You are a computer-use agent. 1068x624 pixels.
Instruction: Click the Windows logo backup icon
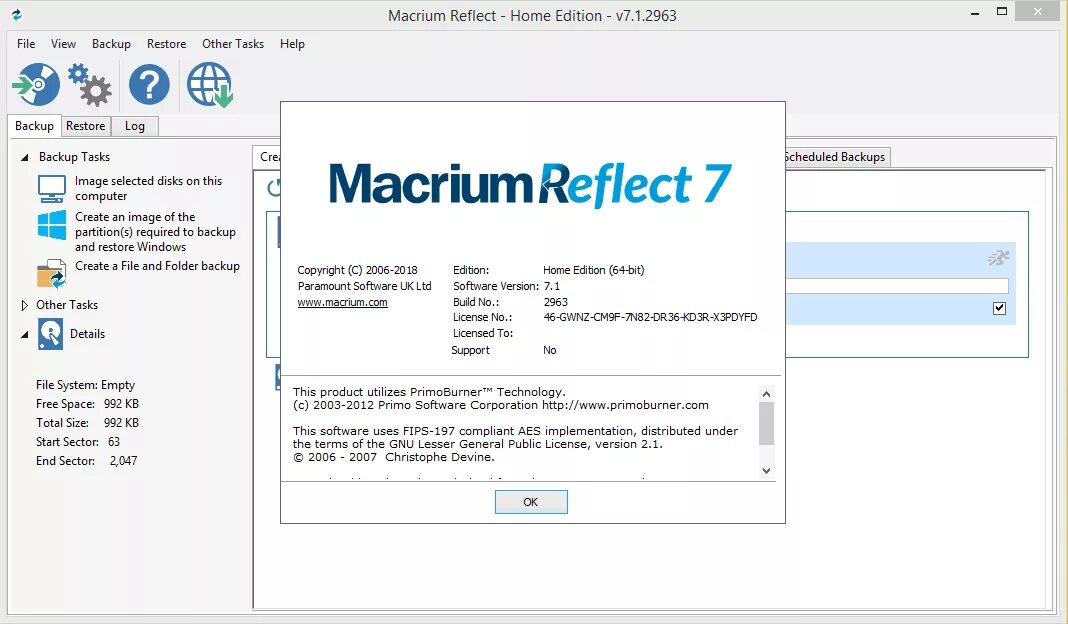(52, 225)
